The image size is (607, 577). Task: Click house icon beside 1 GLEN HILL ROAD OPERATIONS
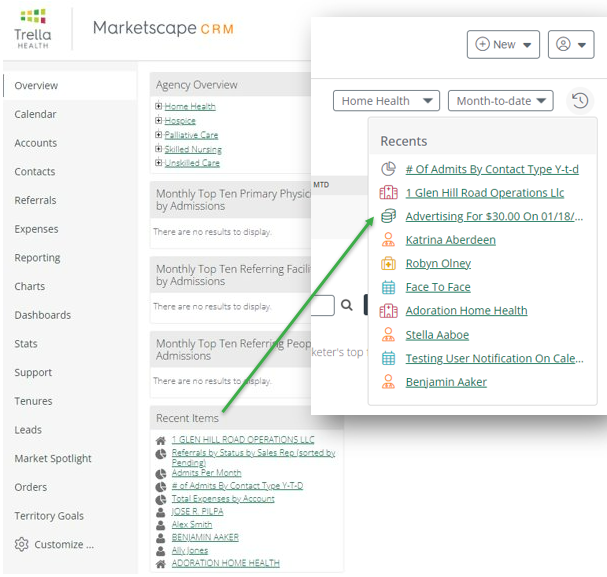[x=161, y=440]
